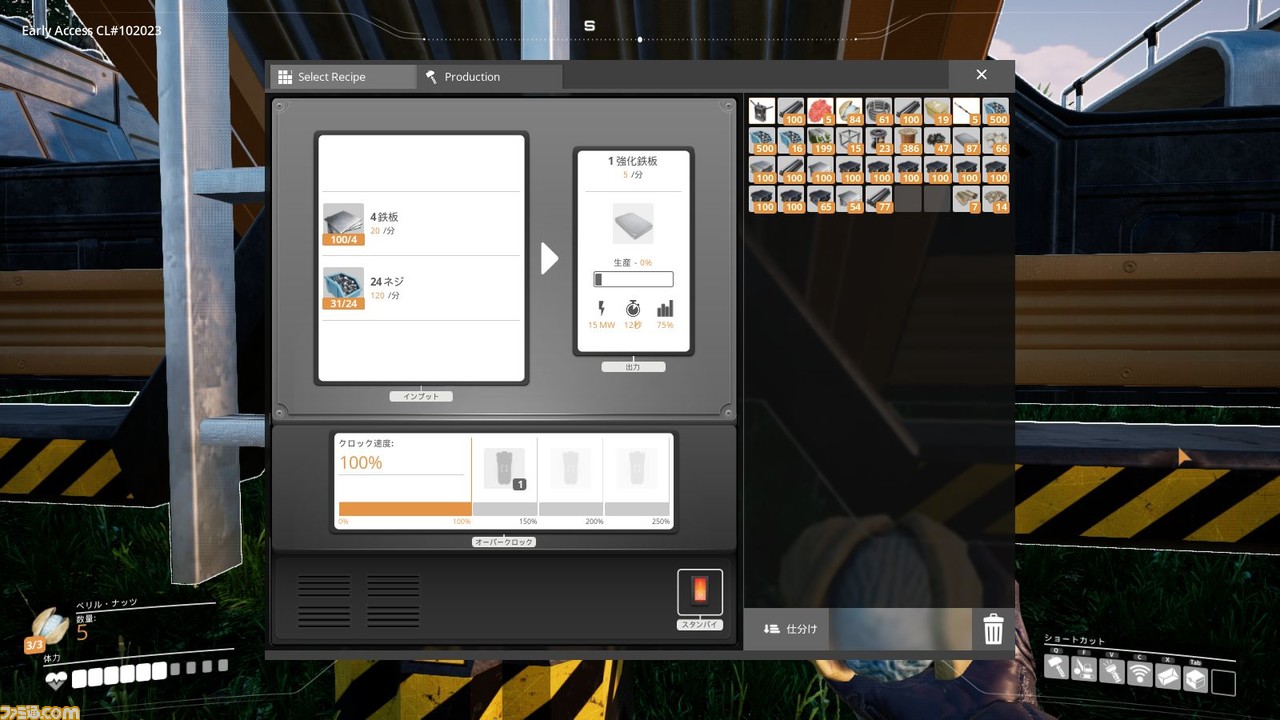Pick the yellow sulfur stack of 19
This screenshot has height=720, width=1280.
click(937, 111)
